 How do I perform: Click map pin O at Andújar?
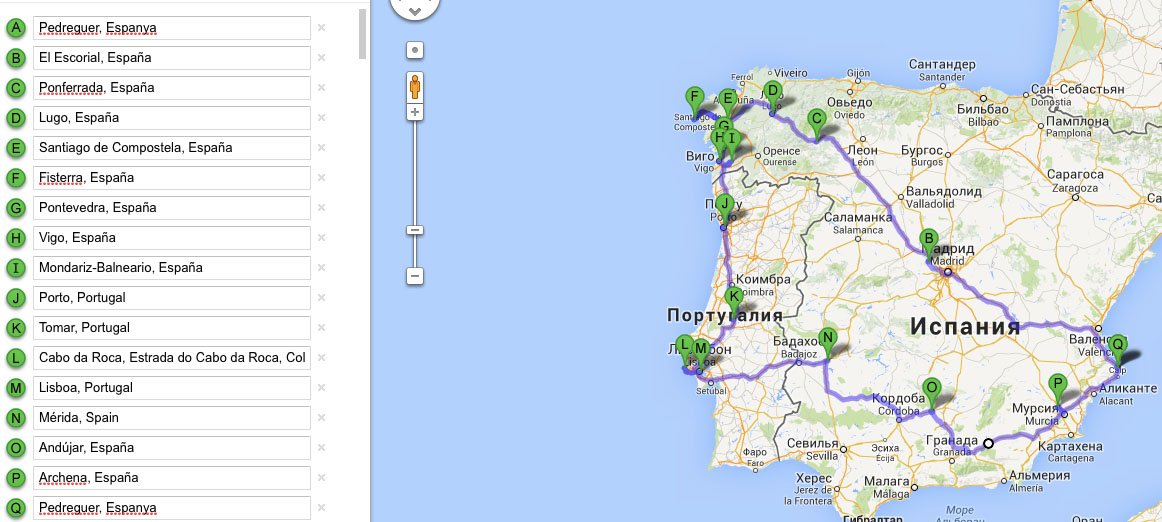pyautogui.click(x=932, y=392)
